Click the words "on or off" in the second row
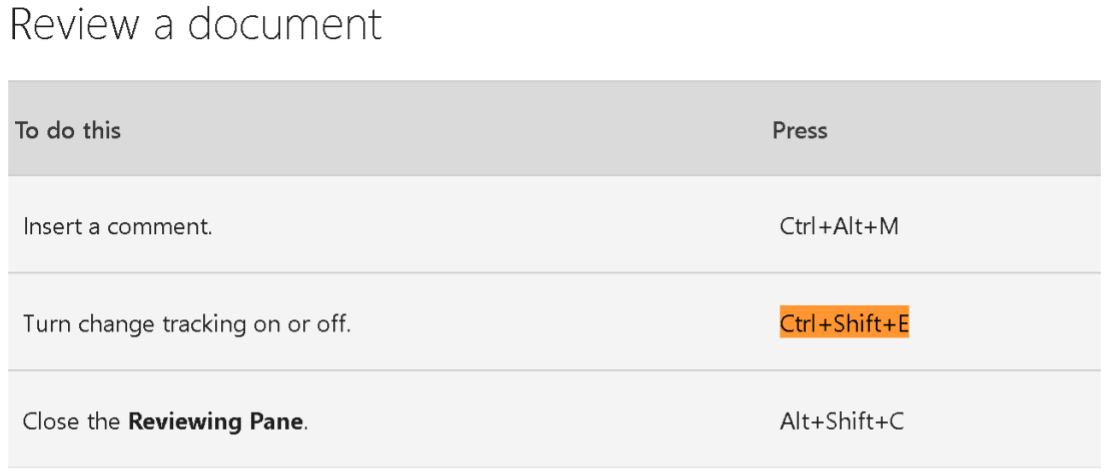This screenshot has height=474, width=1107. (x=302, y=324)
